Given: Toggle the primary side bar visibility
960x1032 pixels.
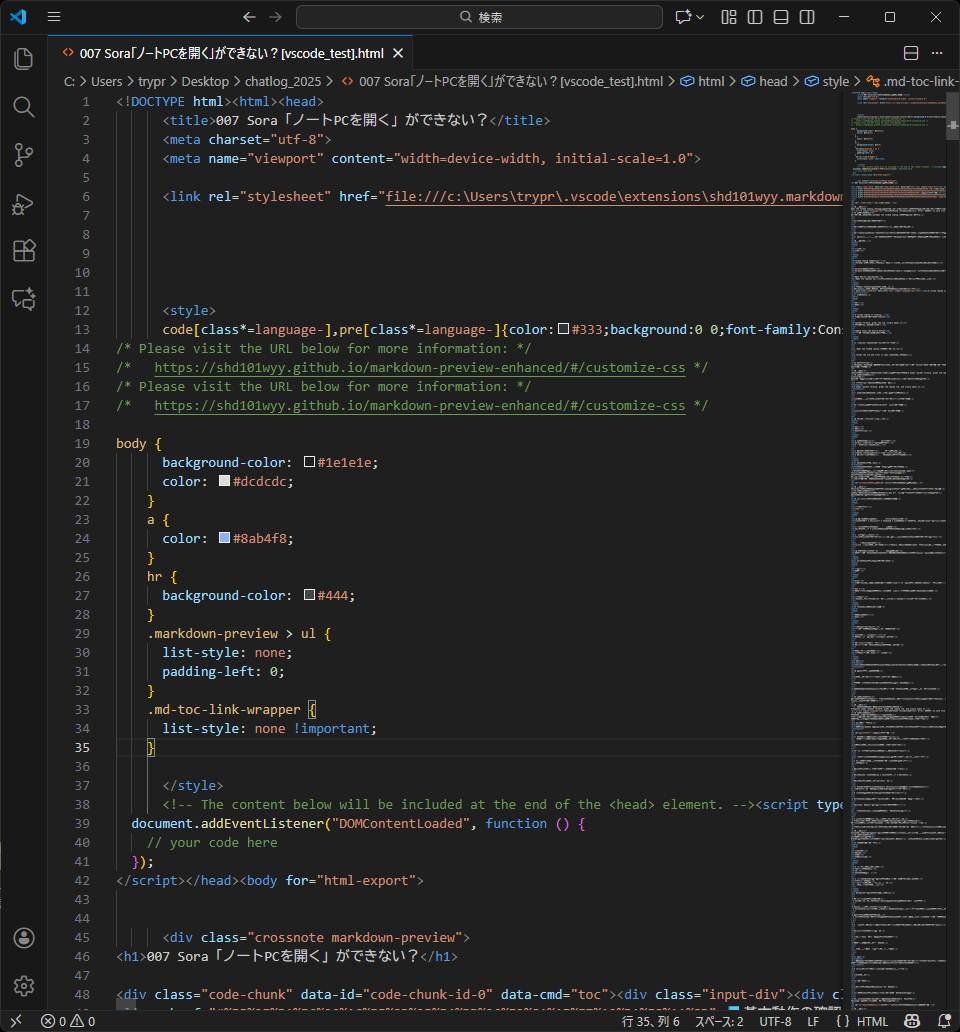Looking at the screenshot, I should (755, 17).
